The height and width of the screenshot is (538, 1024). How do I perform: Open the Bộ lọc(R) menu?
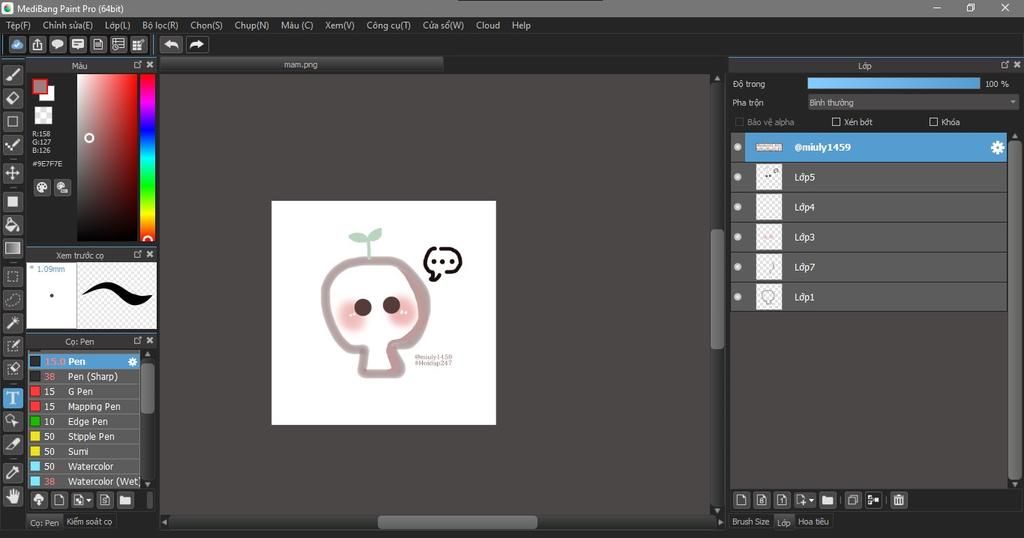(x=160, y=25)
